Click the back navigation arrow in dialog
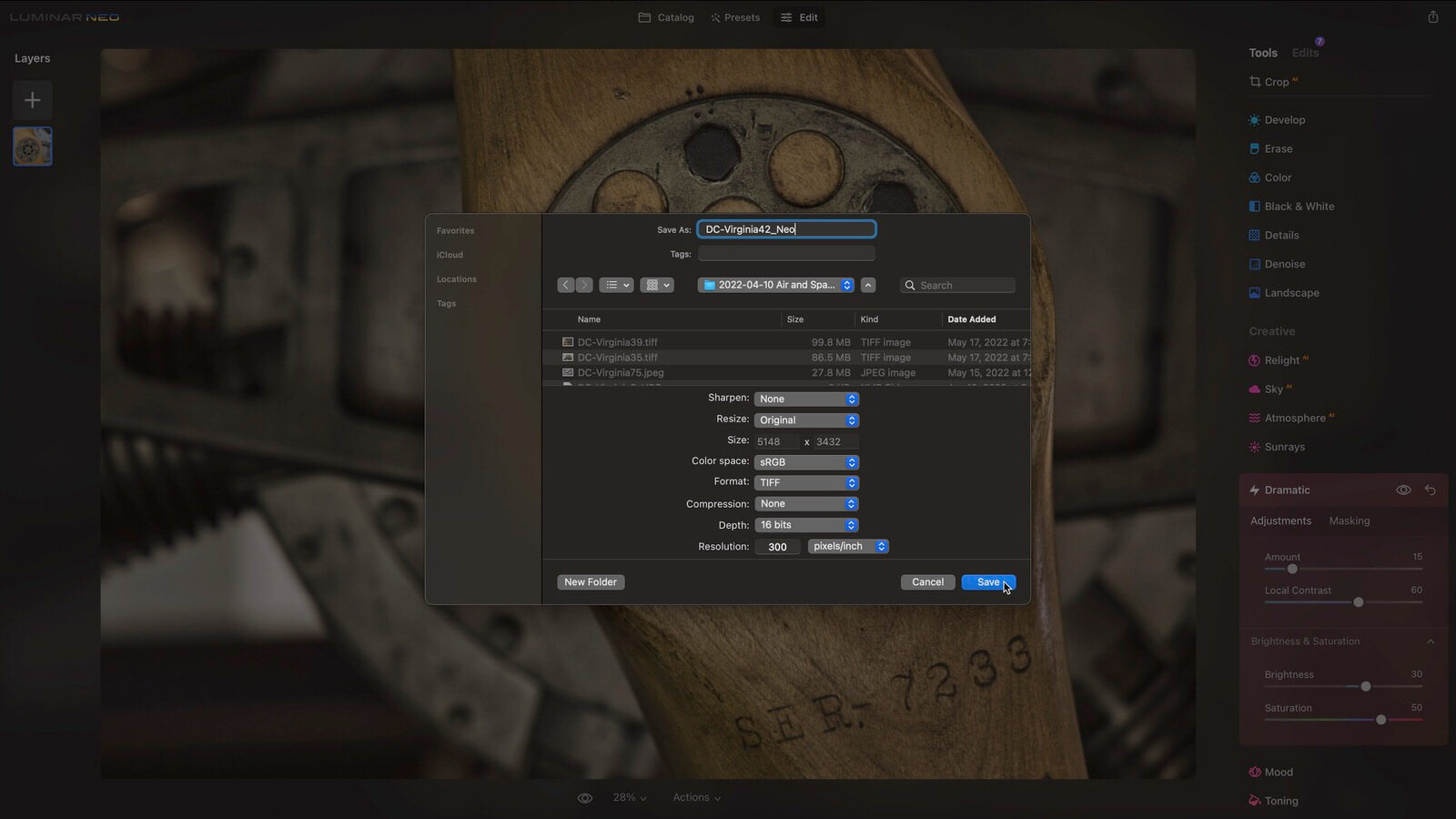1456x819 pixels. (x=565, y=285)
